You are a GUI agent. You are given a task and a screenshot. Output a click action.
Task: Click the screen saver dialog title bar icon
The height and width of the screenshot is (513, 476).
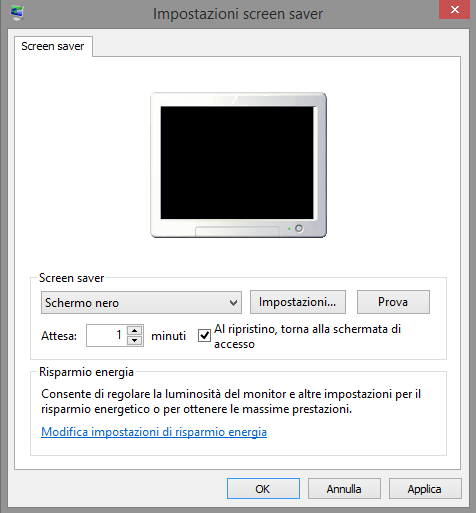coord(17,13)
